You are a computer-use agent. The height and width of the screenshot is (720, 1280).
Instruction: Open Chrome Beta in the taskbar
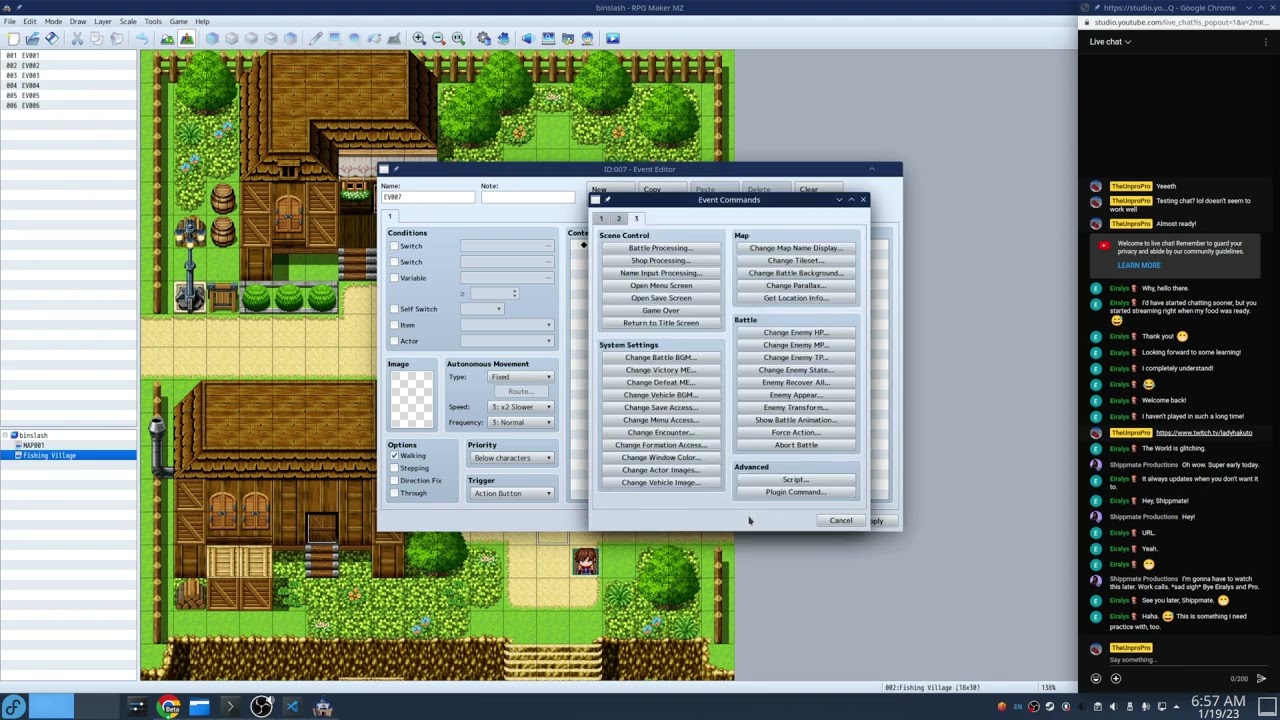[170, 707]
